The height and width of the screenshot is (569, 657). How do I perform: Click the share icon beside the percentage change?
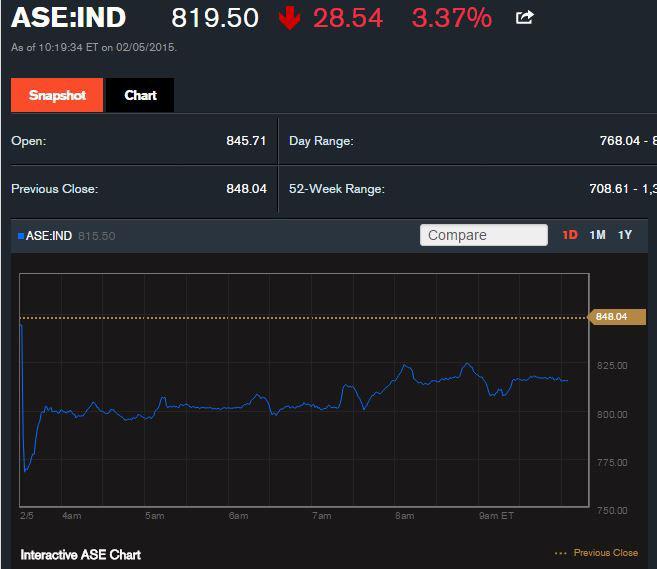(525, 17)
